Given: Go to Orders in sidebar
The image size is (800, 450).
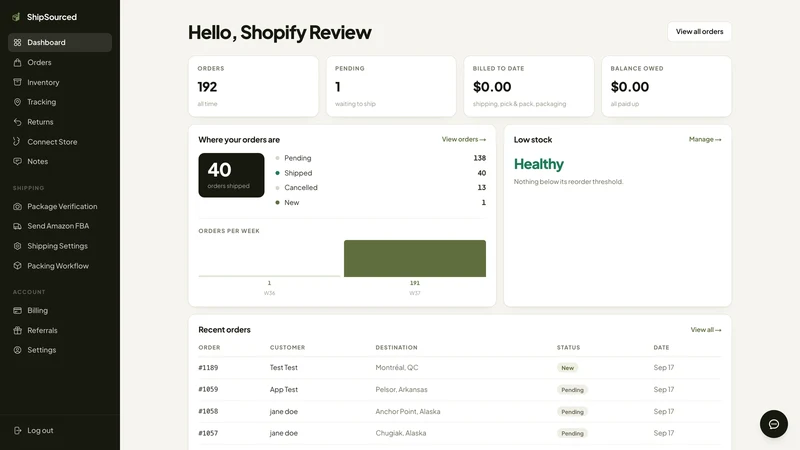Looking at the screenshot, I should pos(60,62).
